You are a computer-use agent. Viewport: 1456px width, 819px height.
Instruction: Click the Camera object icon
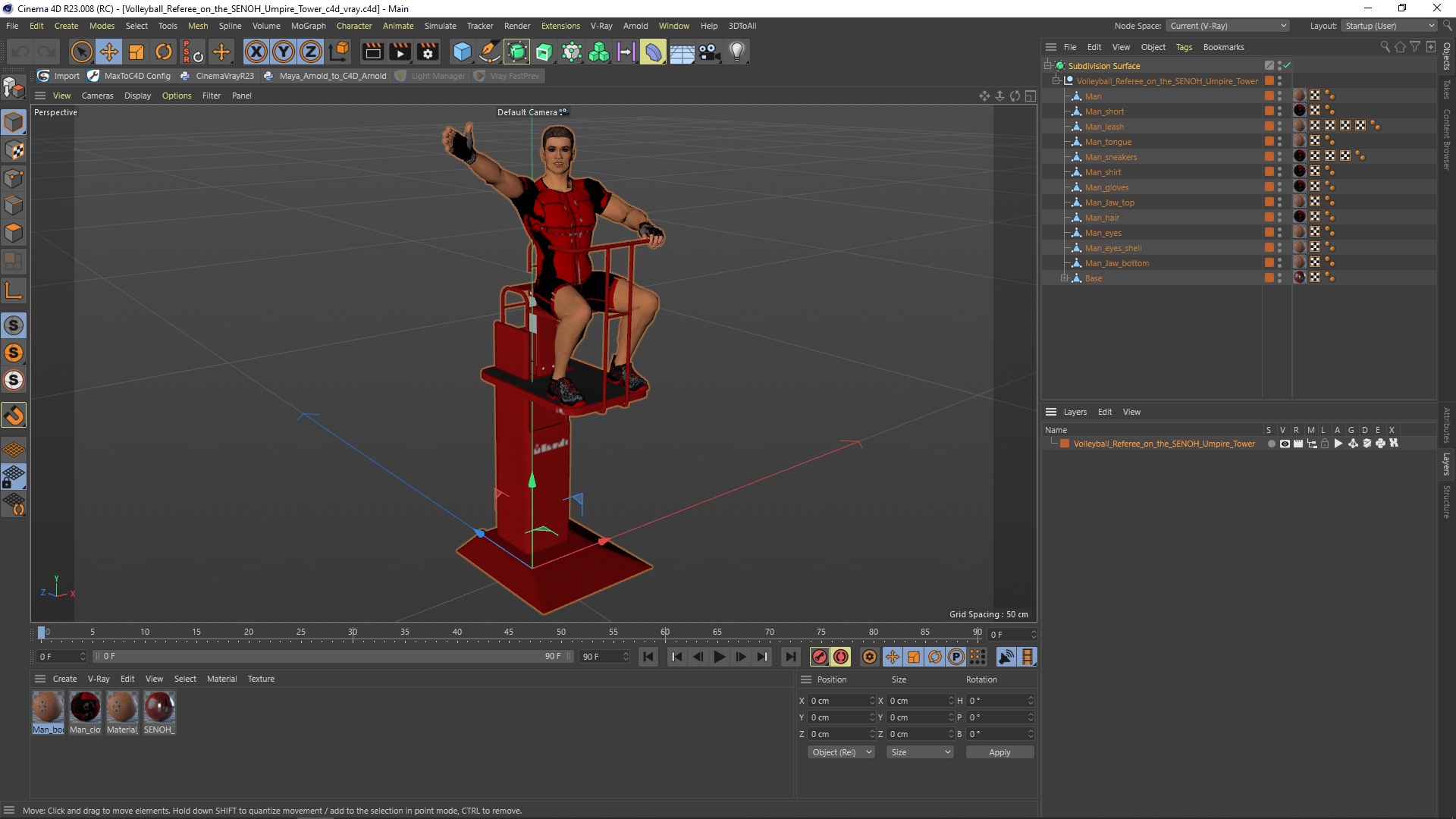coord(709,52)
